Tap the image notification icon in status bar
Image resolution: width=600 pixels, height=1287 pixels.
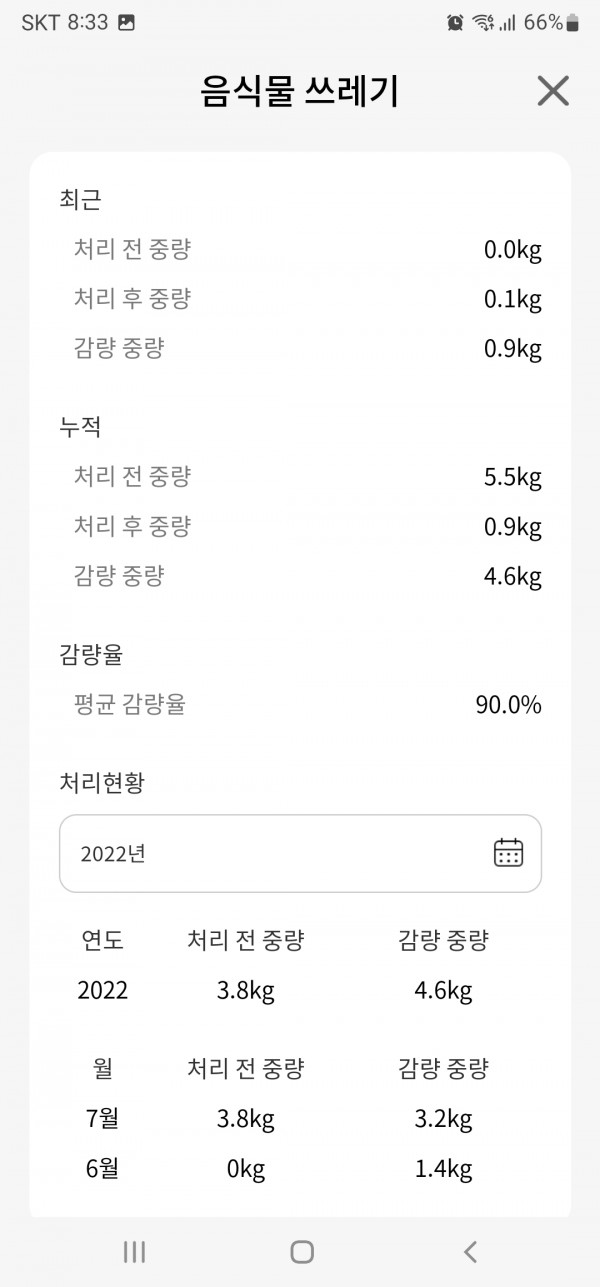point(126,22)
